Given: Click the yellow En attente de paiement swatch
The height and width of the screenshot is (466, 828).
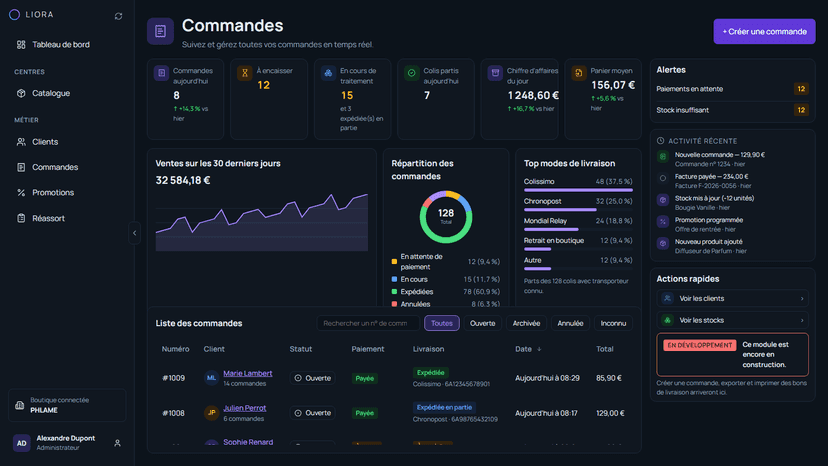Looking at the screenshot, I should [x=394, y=262].
